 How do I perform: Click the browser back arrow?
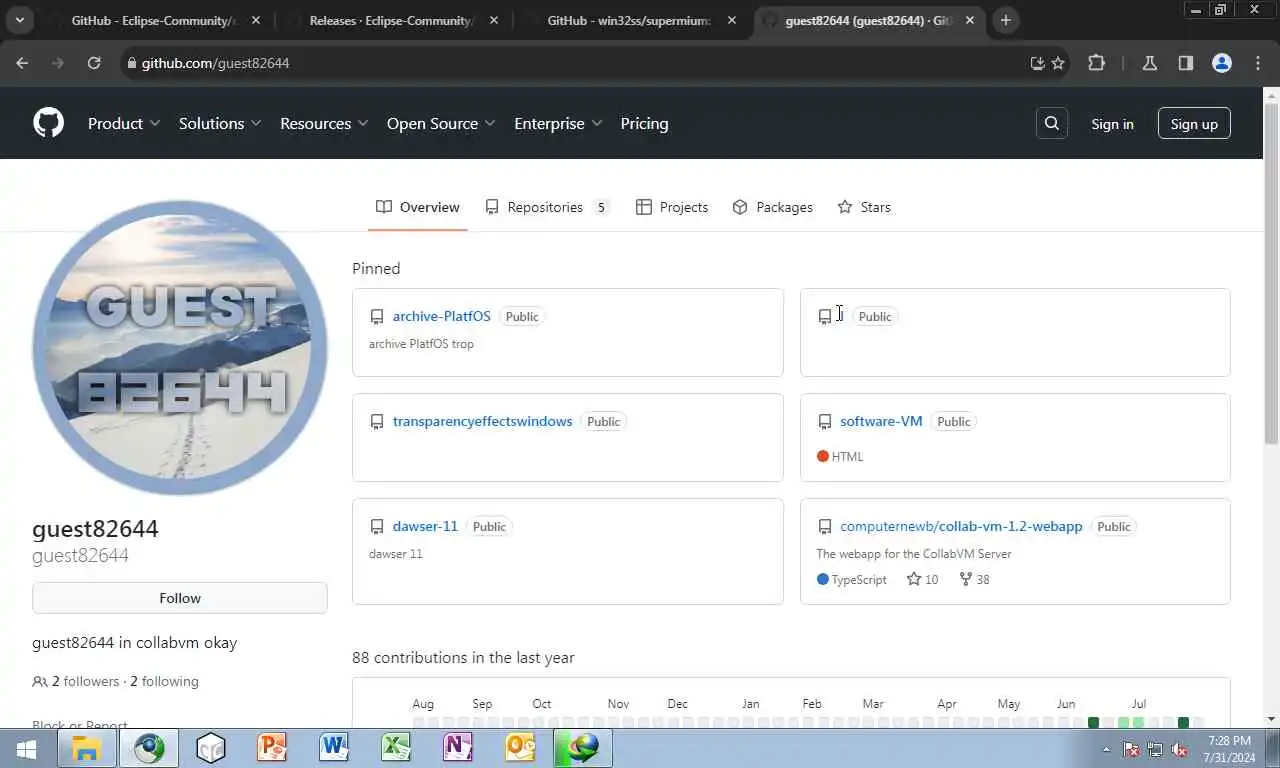click(x=22, y=63)
